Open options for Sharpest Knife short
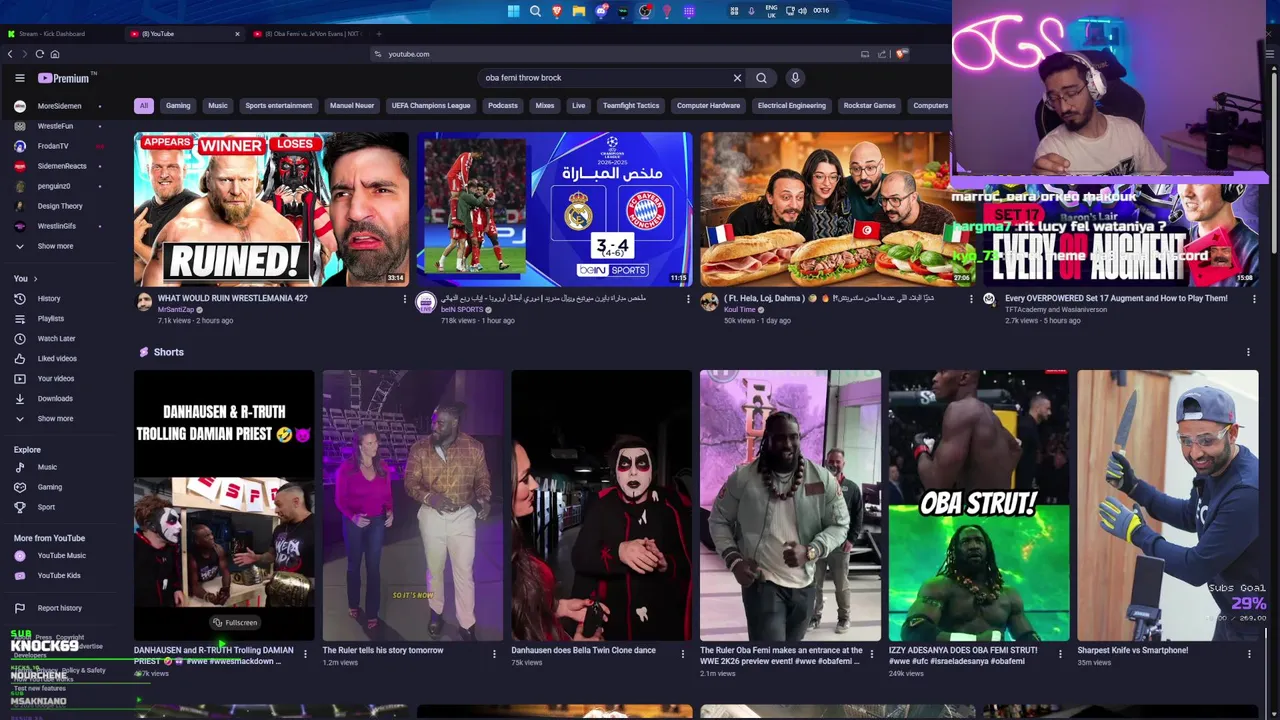This screenshot has width=1280, height=720. point(1249,654)
